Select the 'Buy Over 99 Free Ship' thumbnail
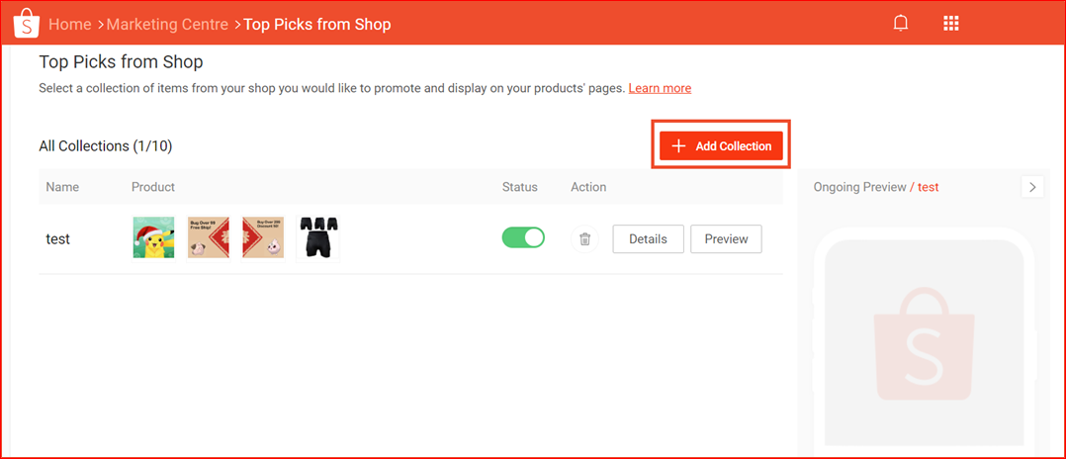This screenshot has width=1066, height=459. [x=208, y=238]
